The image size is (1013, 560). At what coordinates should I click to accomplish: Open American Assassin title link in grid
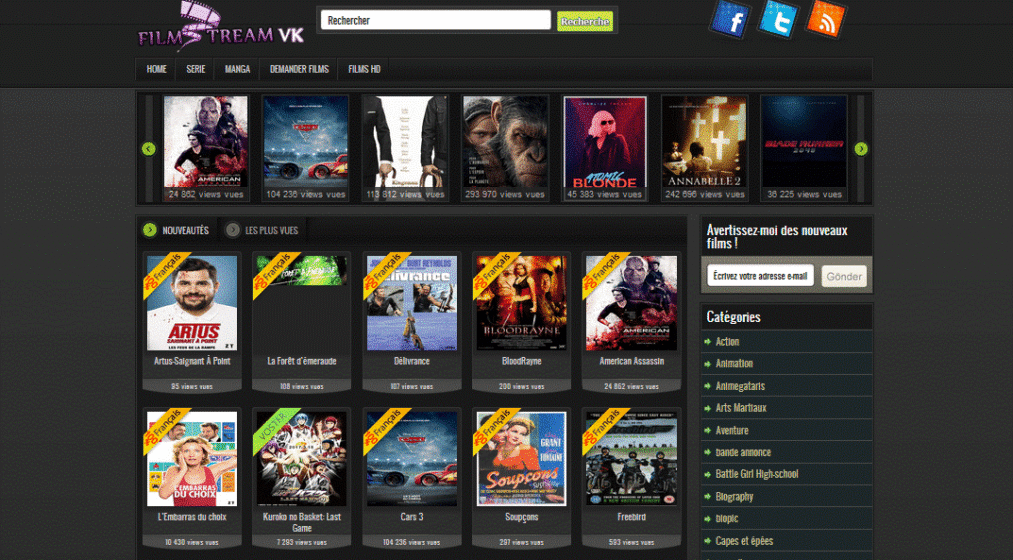click(x=631, y=361)
